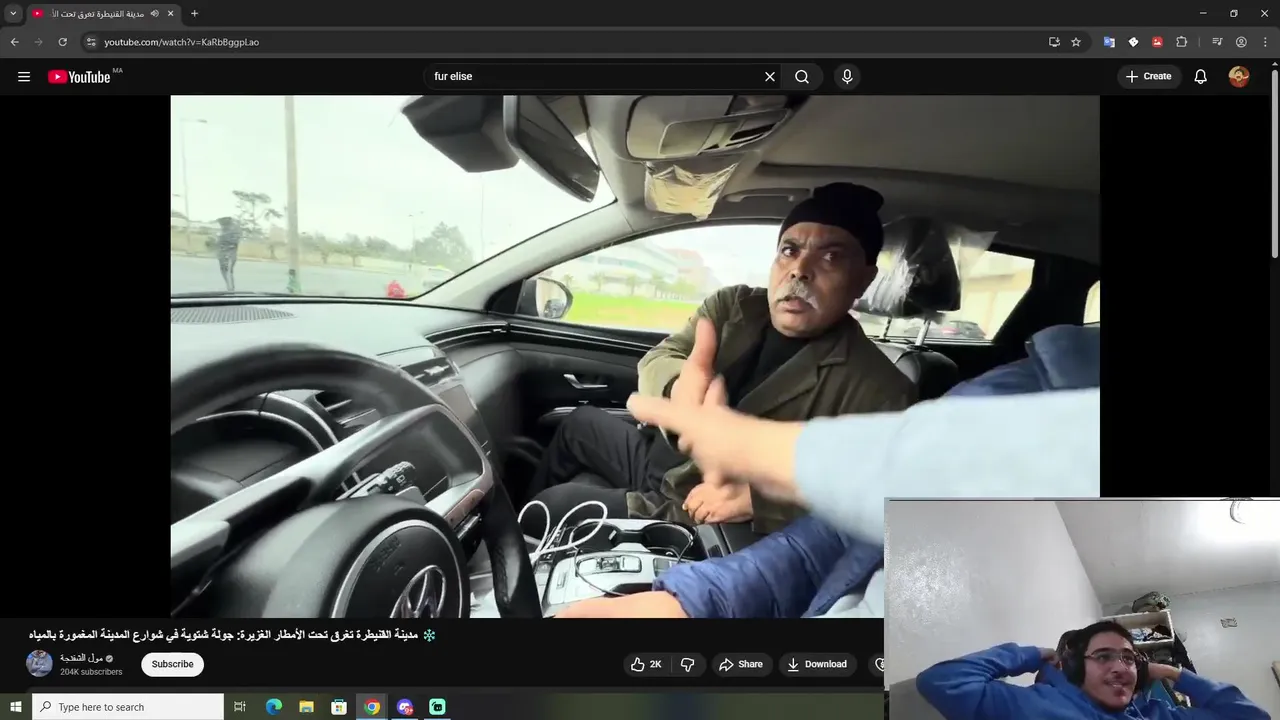Open the green app icon on the taskbar
Image resolution: width=1280 pixels, height=720 pixels.
pos(437,707)
